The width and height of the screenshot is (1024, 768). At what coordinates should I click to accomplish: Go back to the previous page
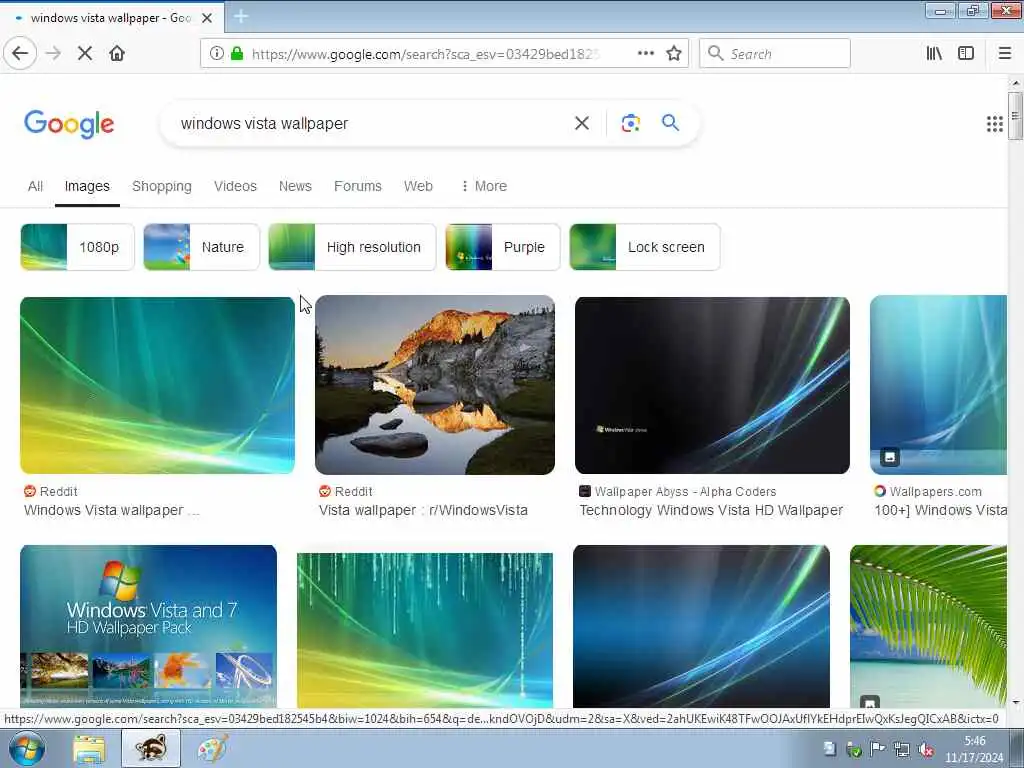point(20,54)
